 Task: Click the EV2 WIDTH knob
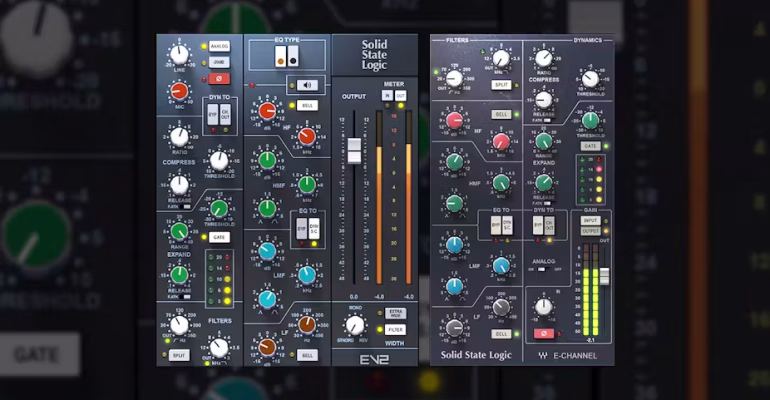pos(355,324)
